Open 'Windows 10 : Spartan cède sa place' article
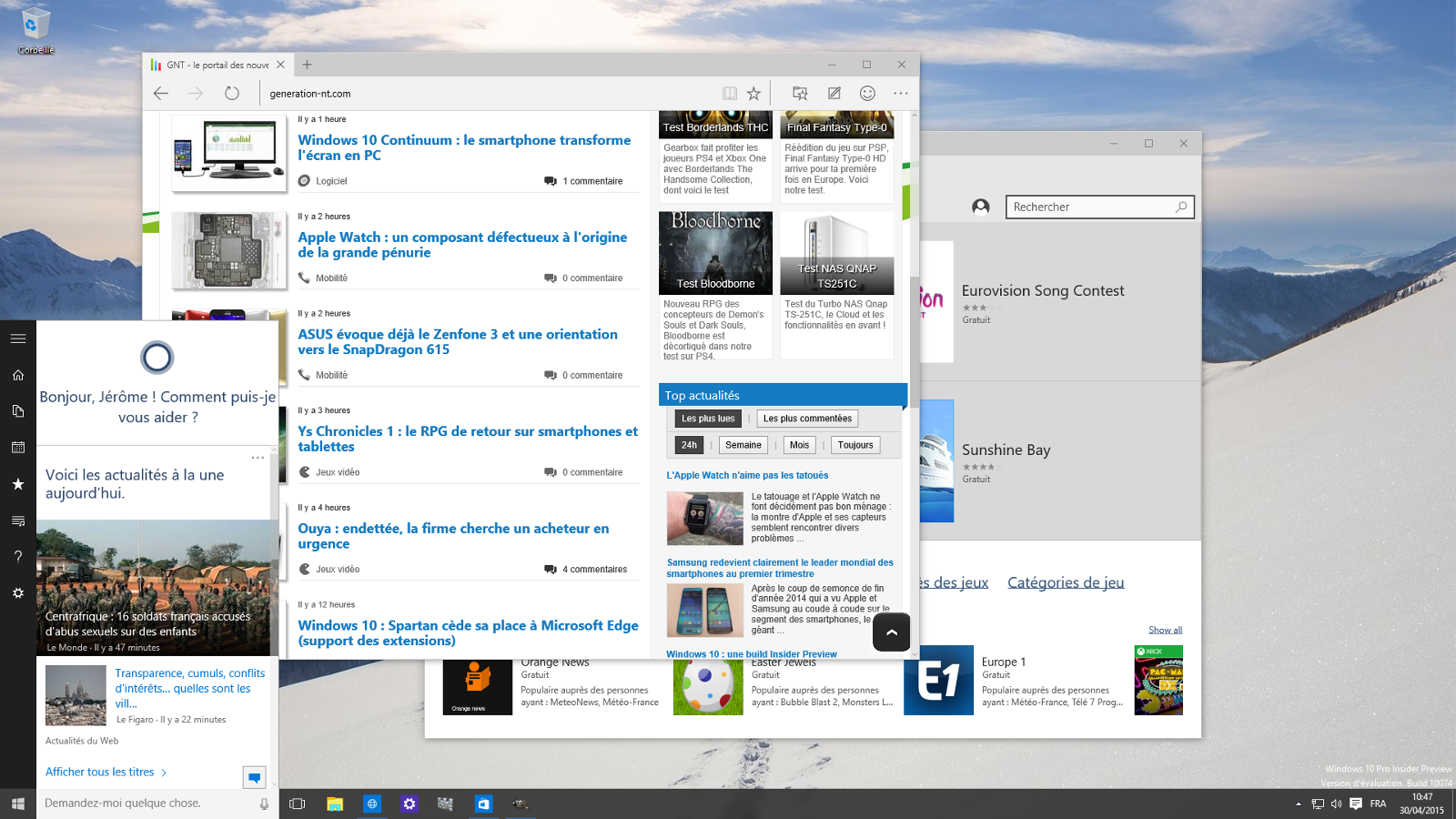Image resolution: width=1456 pixels, height=819 pixels. click(x=468, y=633)
